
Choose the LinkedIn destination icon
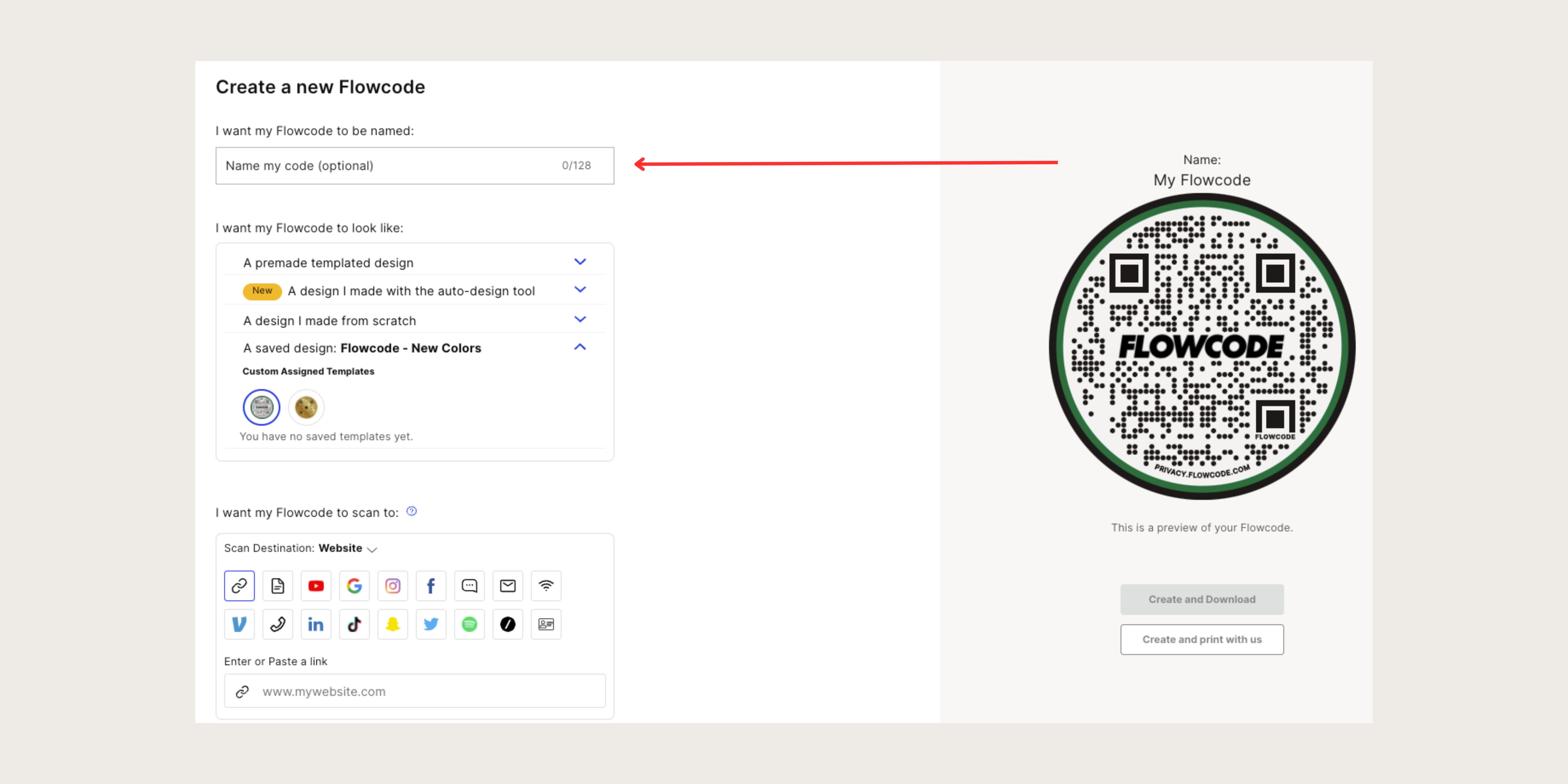(316, 624)
